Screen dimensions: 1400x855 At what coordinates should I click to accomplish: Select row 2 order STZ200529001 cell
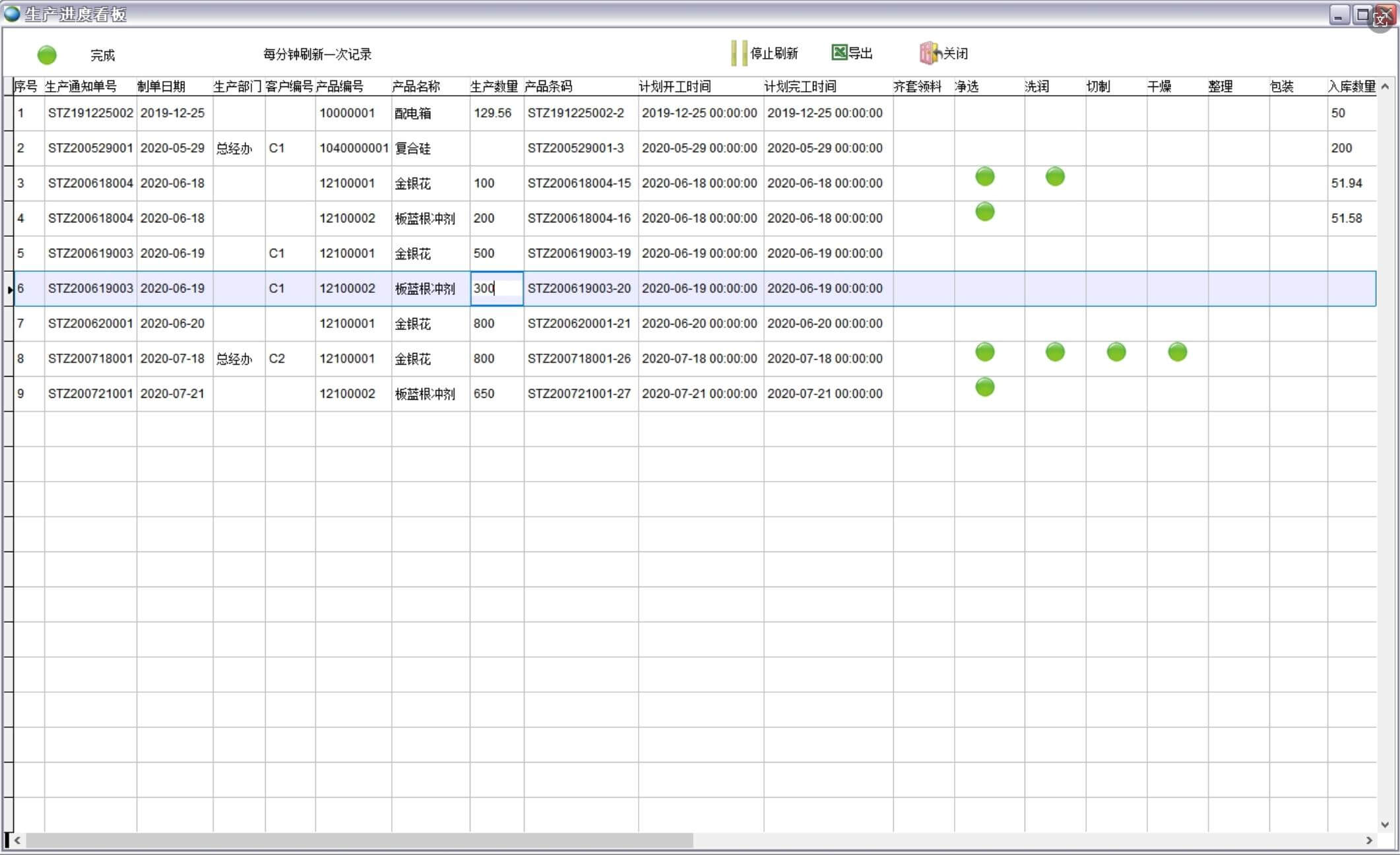click(x=90, y=148)
